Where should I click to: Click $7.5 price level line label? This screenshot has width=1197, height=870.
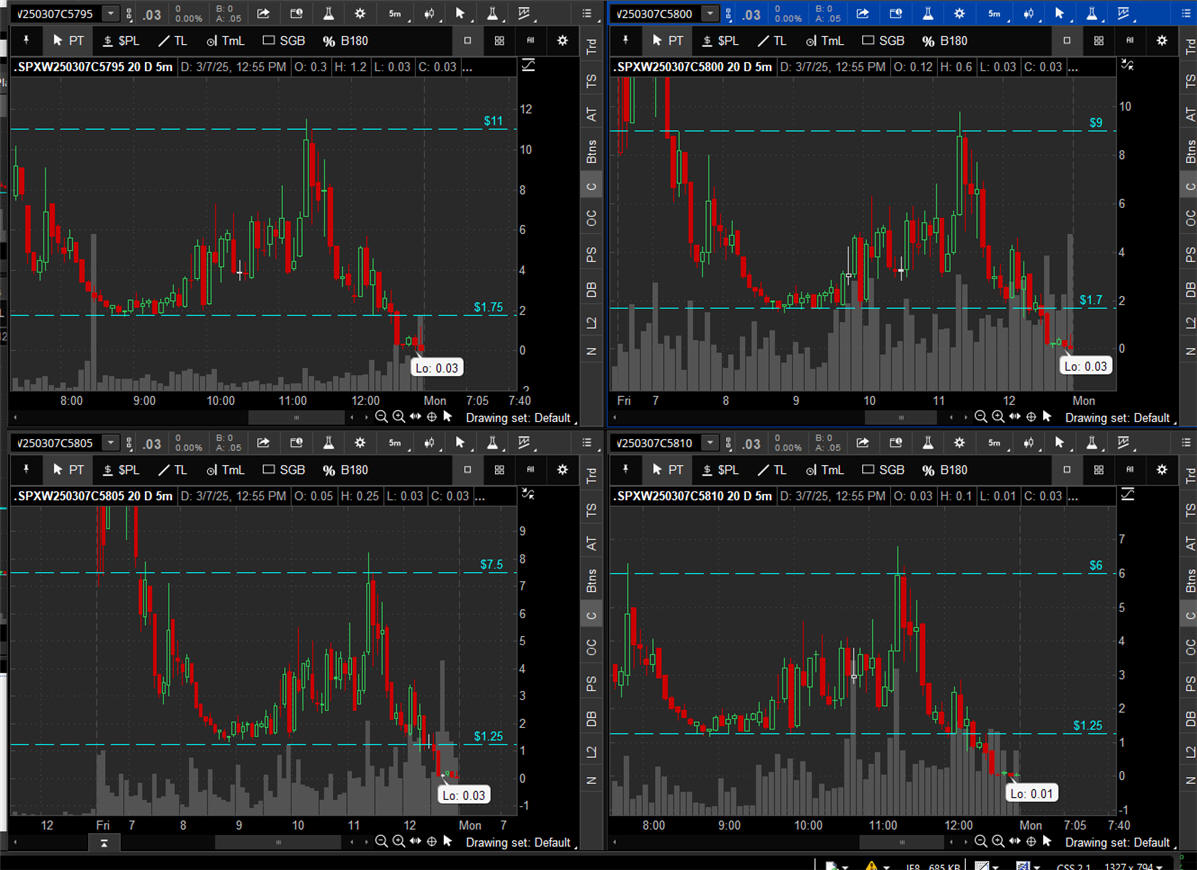pyautogui.click(x=492, y=564)
